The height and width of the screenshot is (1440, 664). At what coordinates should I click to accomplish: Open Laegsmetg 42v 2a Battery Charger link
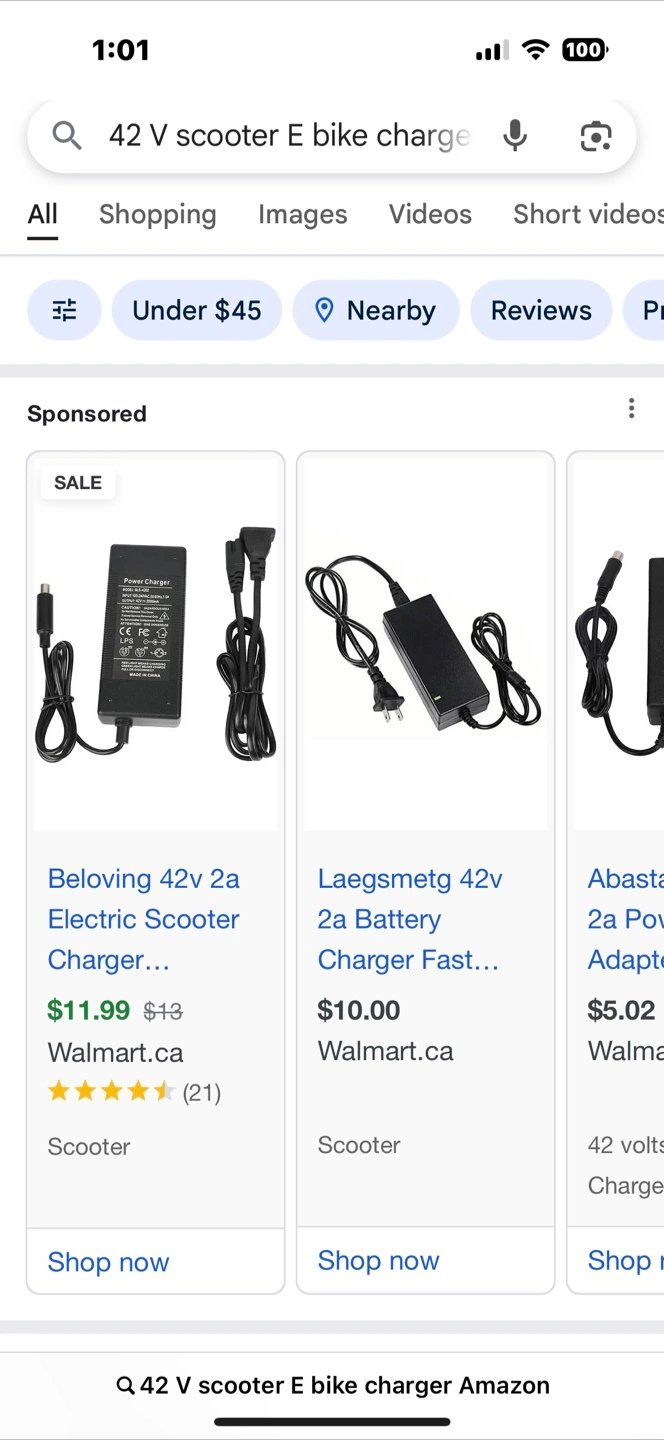[x=410, y=919]
